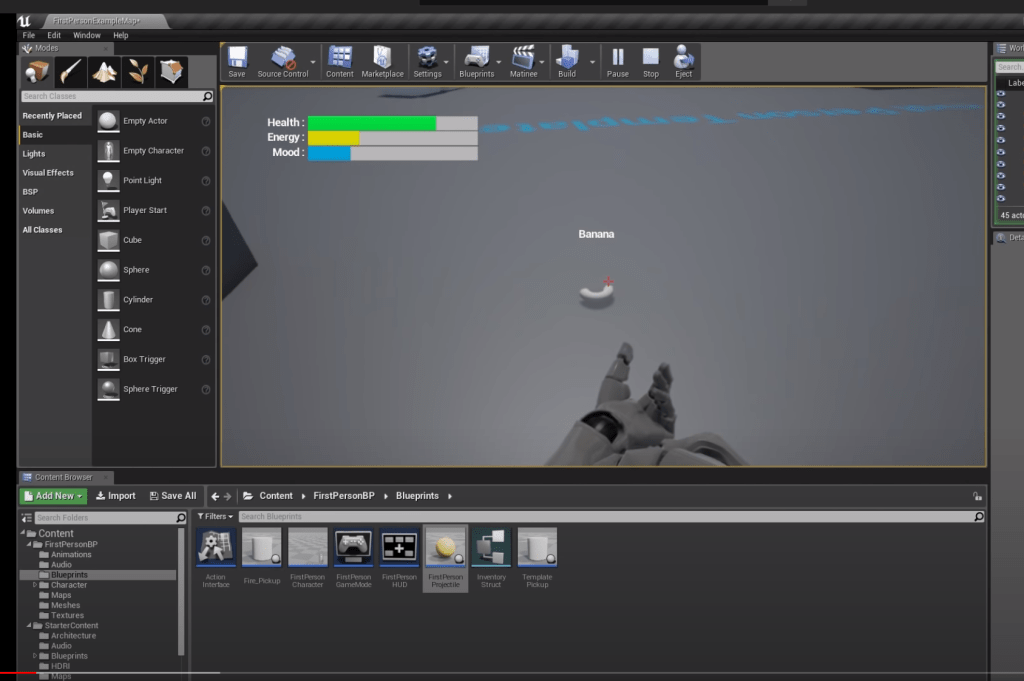Click the Import button
This screenshot has width=1024, height=681.
click(x=116, y=496)
